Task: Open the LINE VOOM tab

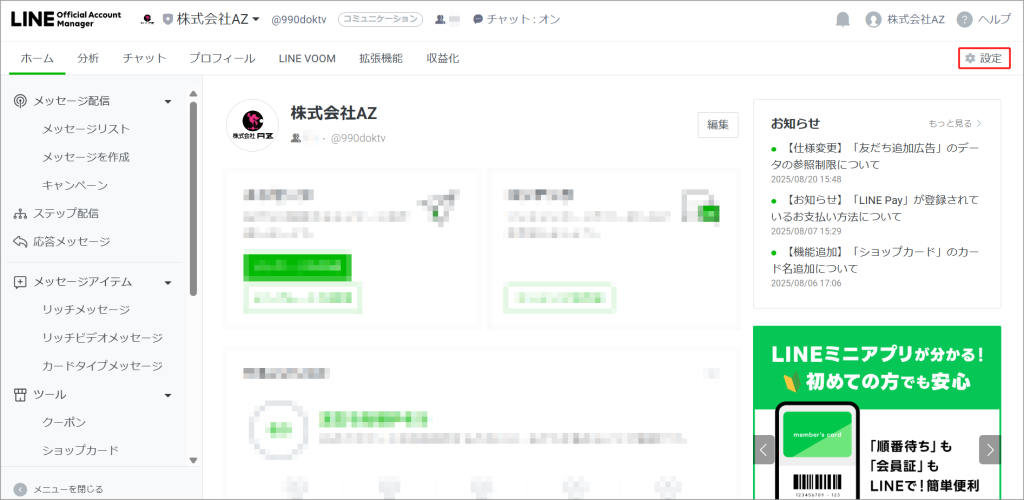Action: (x=307, y=58)
